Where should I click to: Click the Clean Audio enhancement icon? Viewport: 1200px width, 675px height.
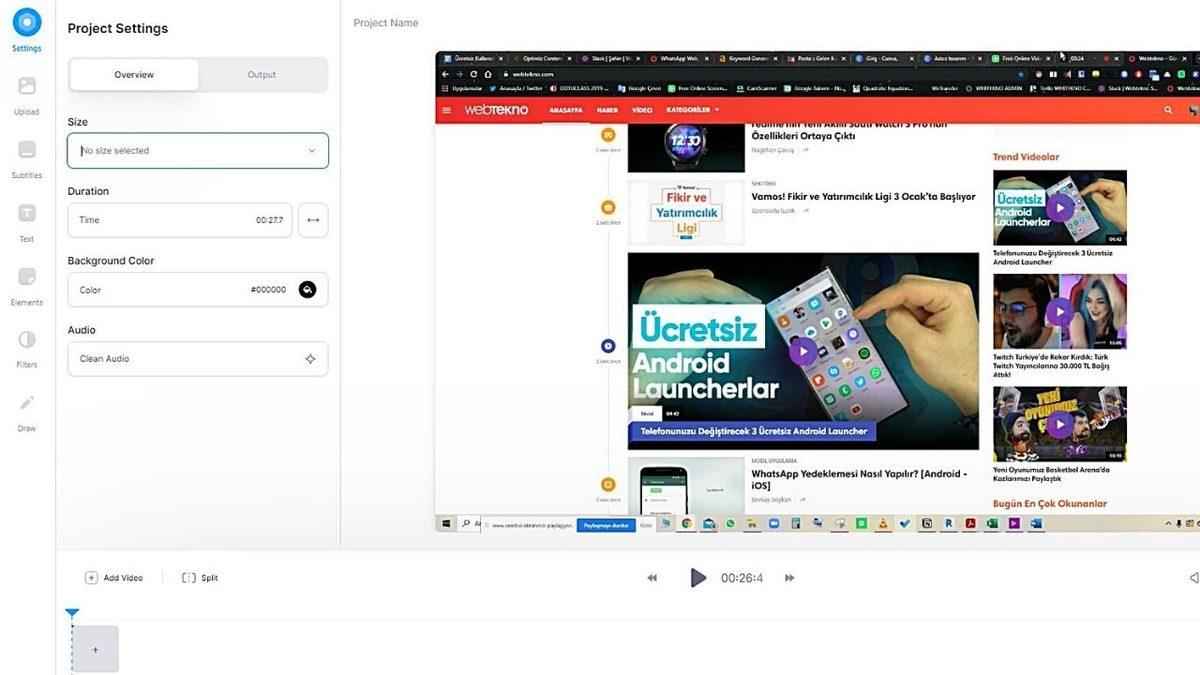[x=310, y=358]
